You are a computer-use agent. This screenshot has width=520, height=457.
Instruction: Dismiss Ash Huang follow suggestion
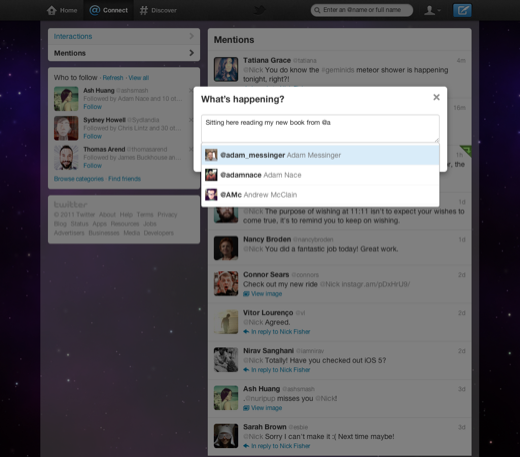tap(191, 90)
